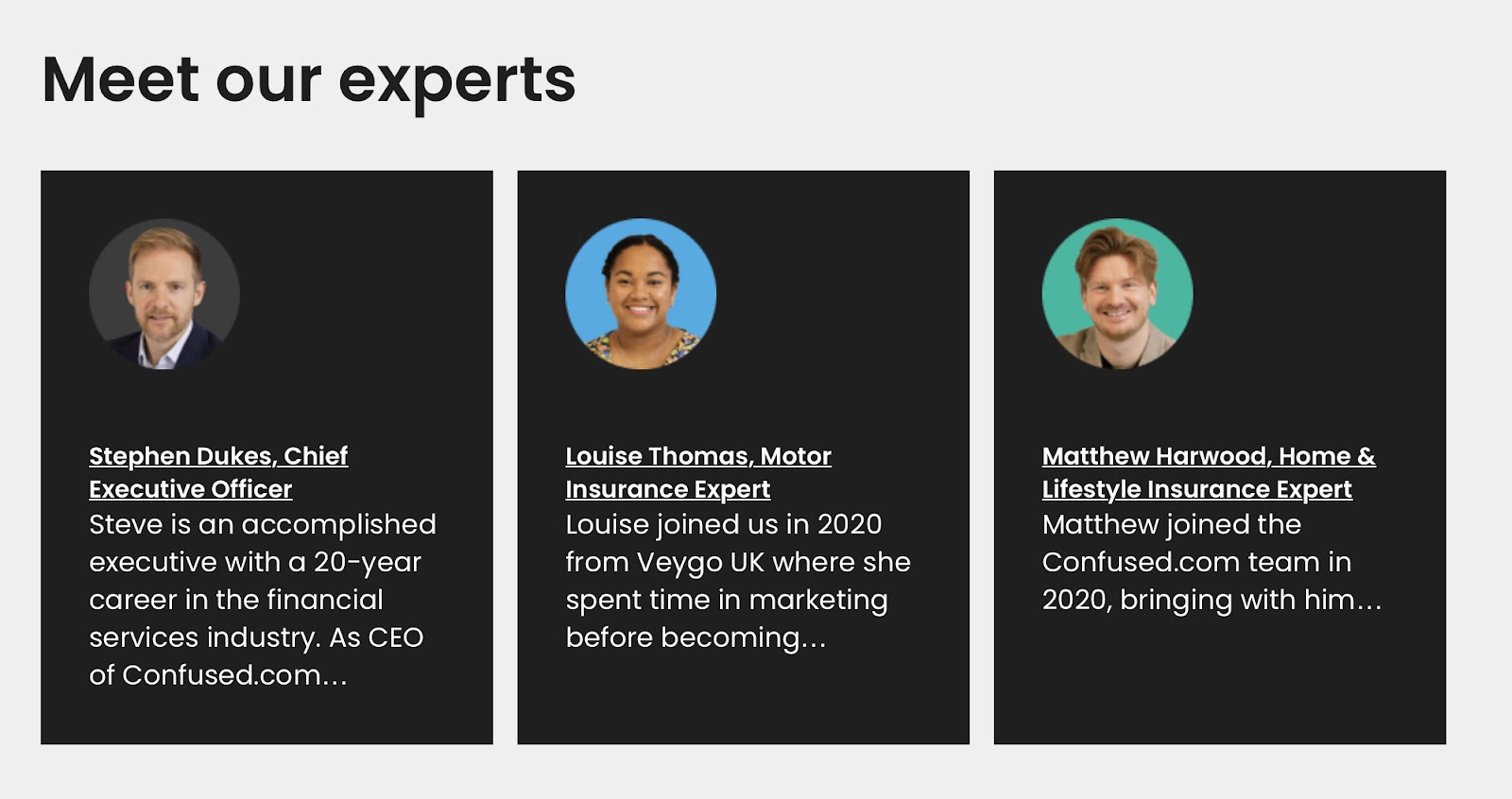Click "services industry. As CEO" text line
Image resolution: width=1512 pixels, height=799 pixels.
256,637
